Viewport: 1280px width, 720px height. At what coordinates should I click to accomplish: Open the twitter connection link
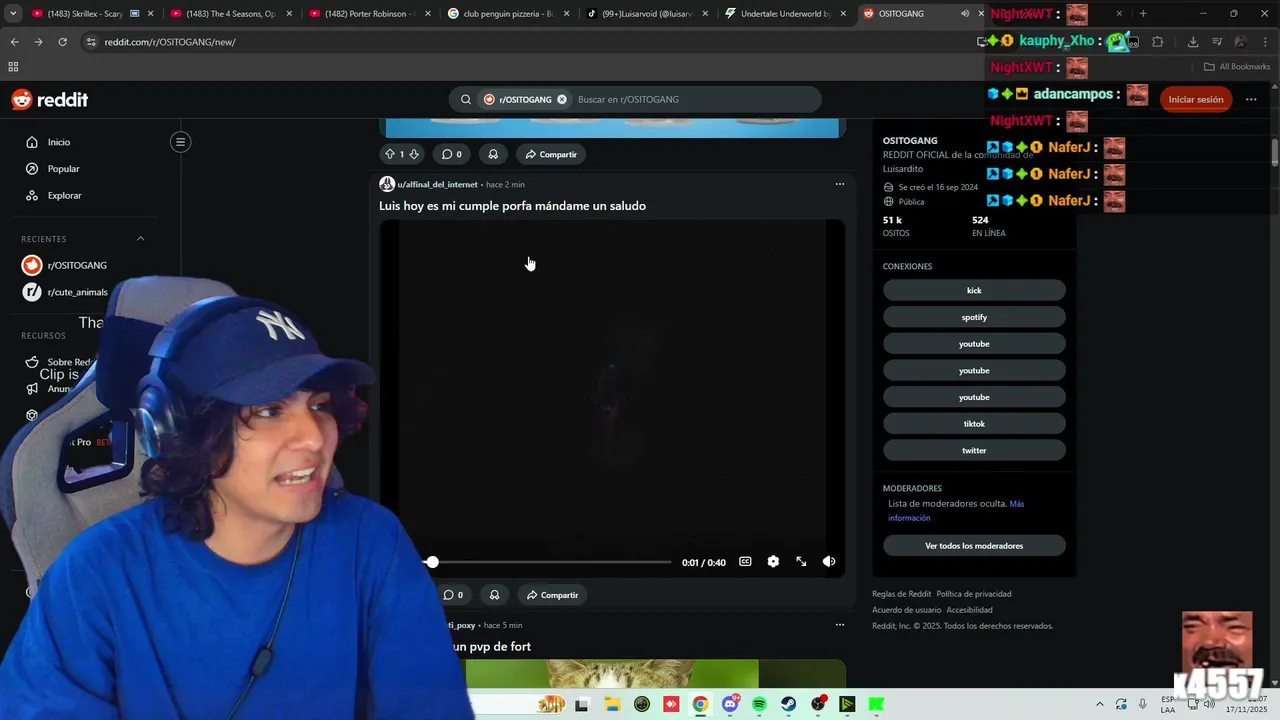click(974, 450)
